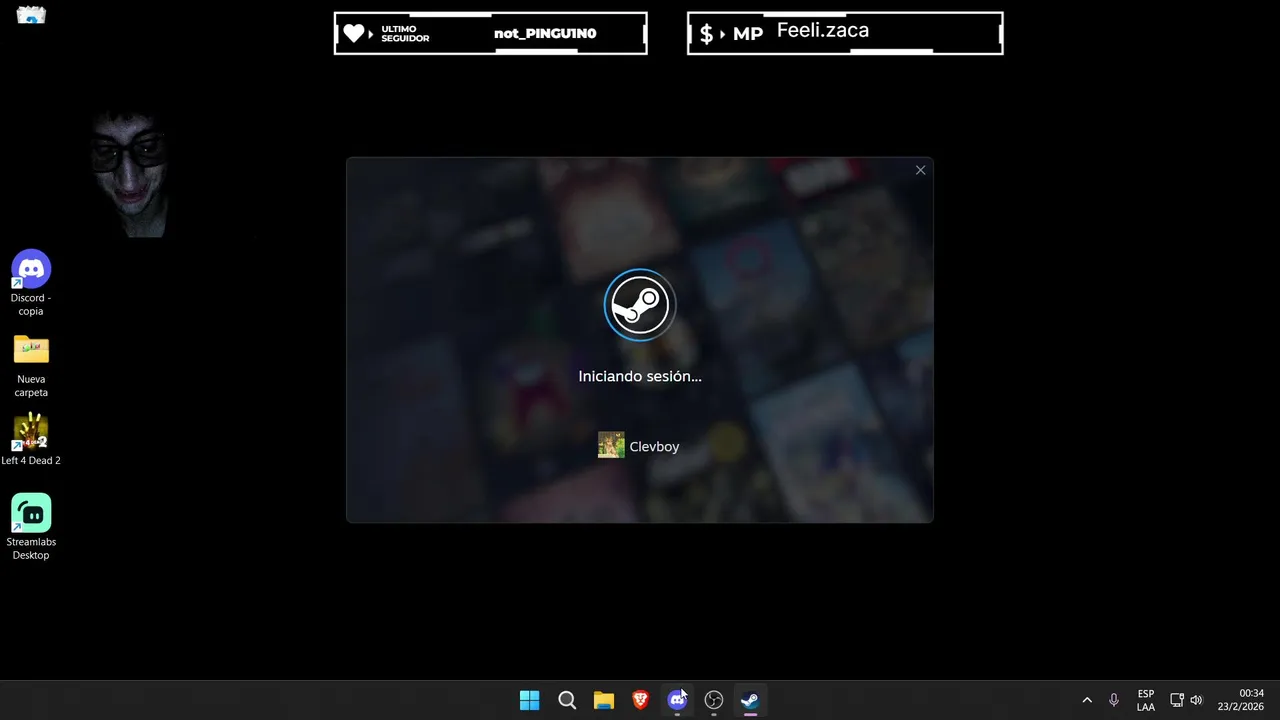
Task: Open network status tray icon
Action: 1177,700
